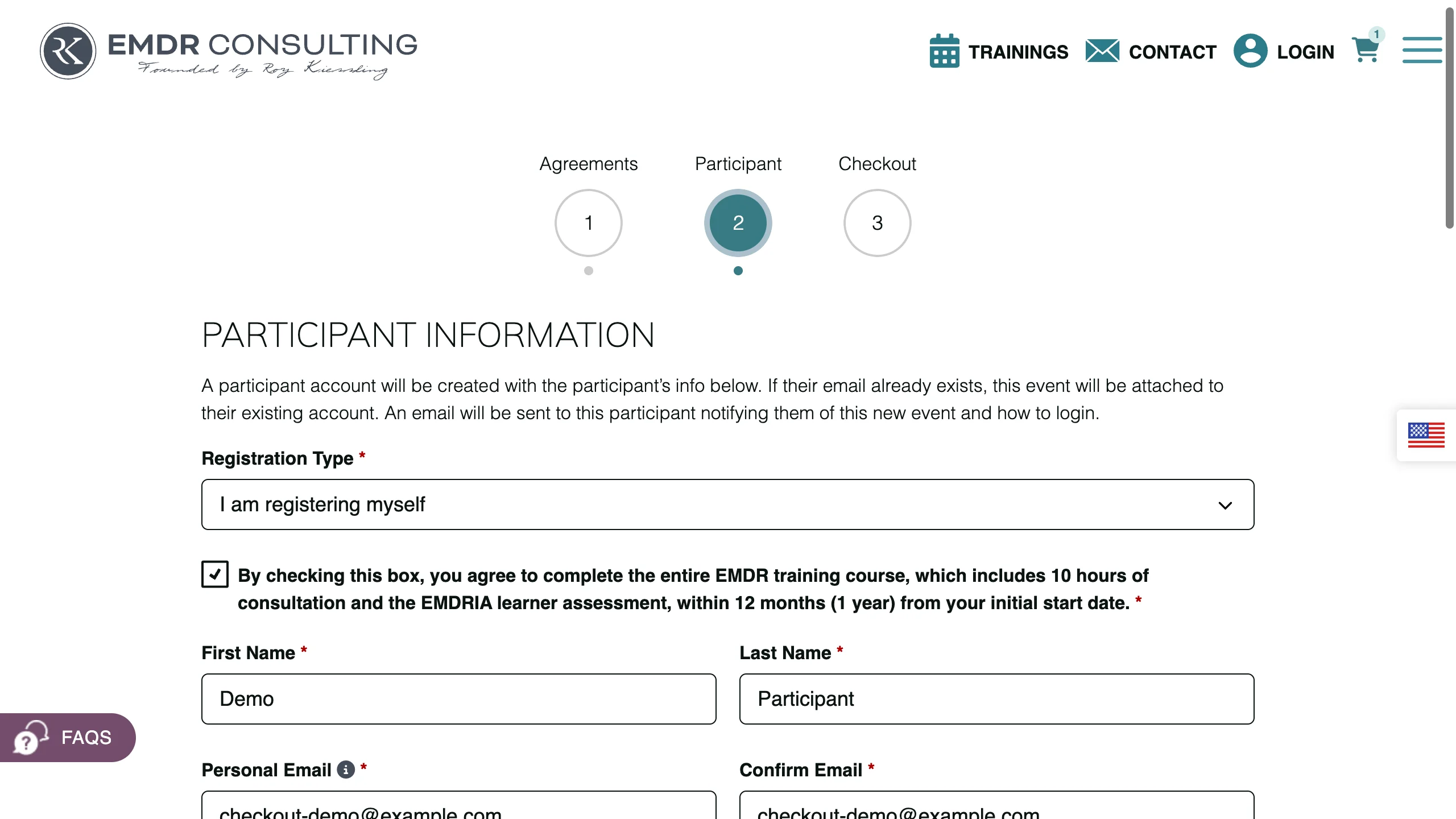Click the Contact envelope icon
The height and width of the screenshot is (819, 1456).
1102,51
